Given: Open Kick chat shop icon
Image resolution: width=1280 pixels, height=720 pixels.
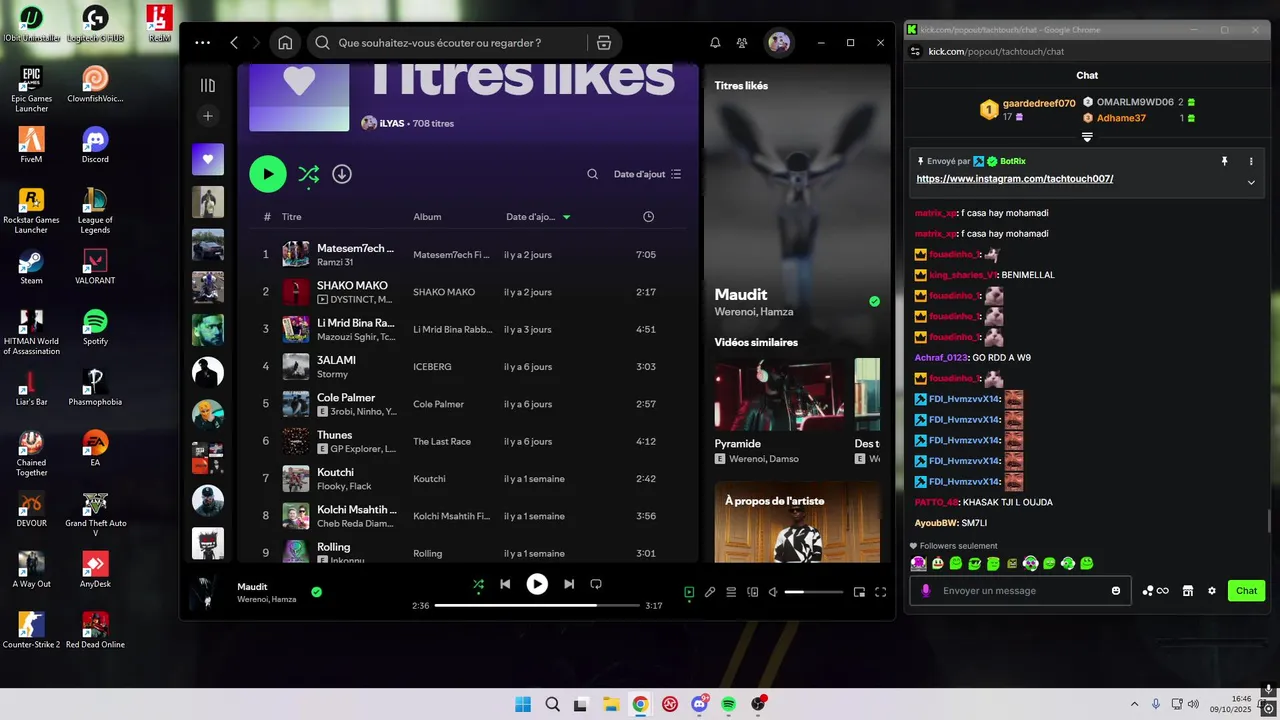Looking at the screenshot, I should point(1188,591).
